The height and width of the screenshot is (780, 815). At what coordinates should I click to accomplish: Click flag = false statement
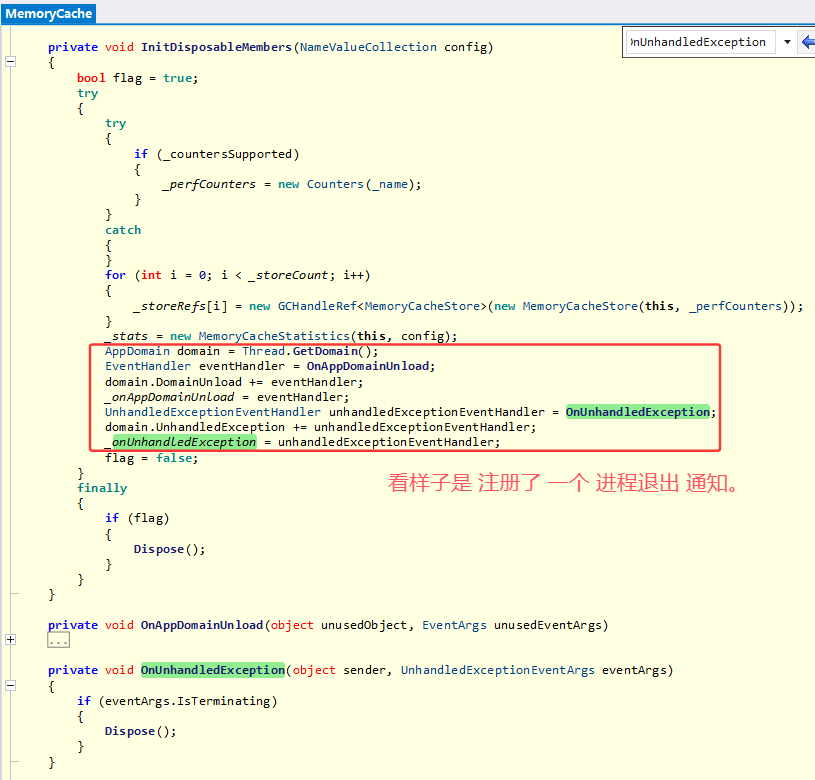(x=151, y=458)
